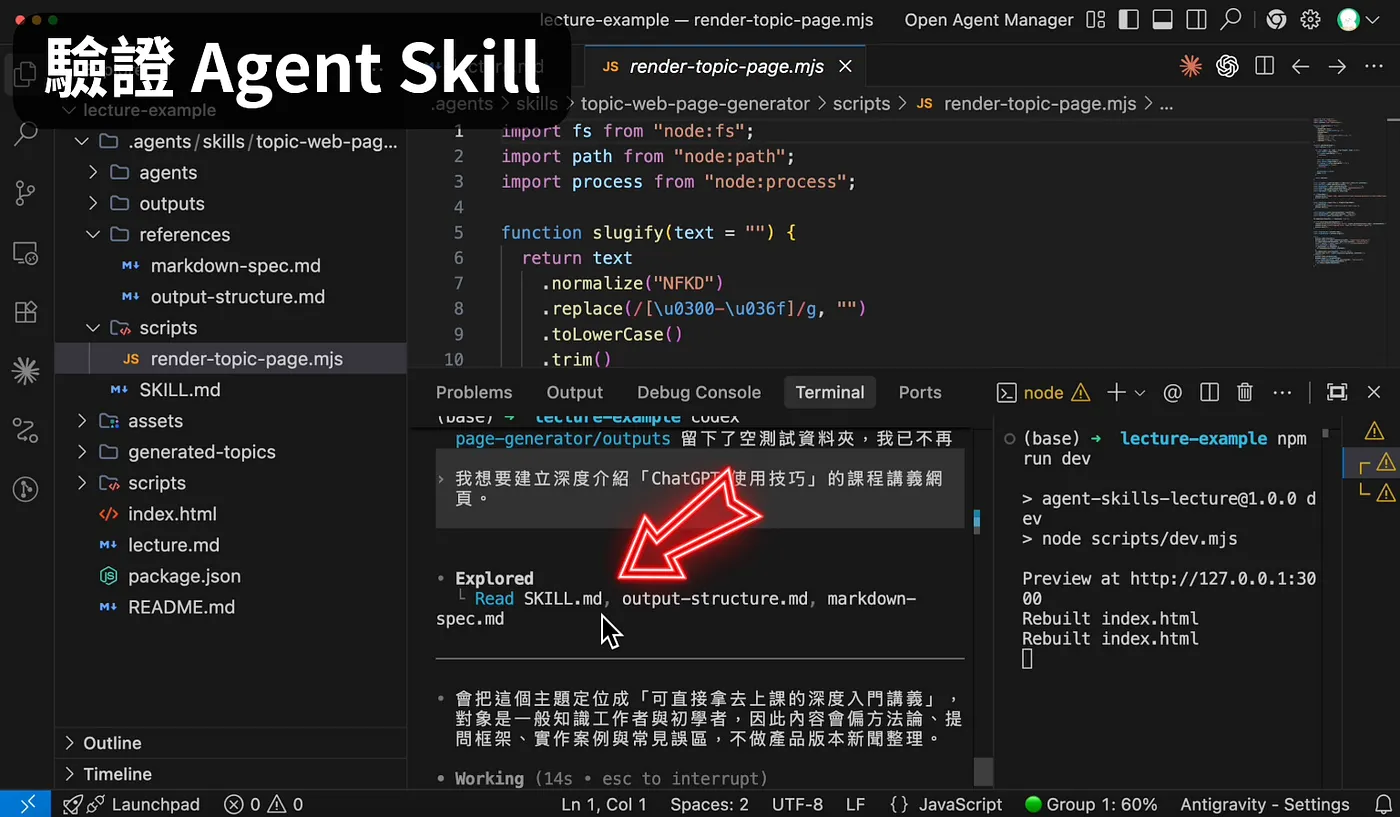Navigate forward with the right arrow
Screen dimensions: 1400x817
coord(1337,66)
